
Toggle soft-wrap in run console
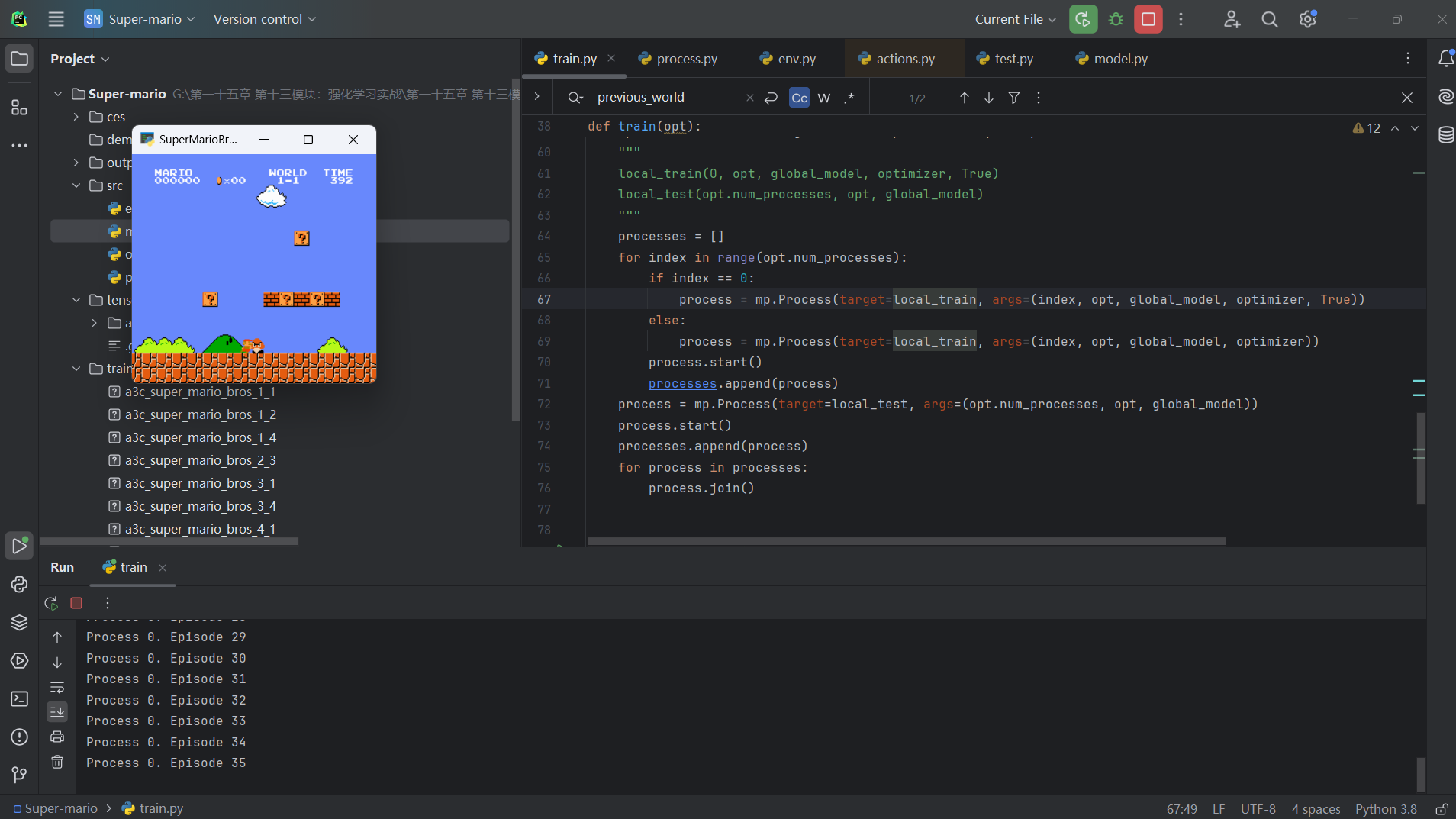point(57,687)
